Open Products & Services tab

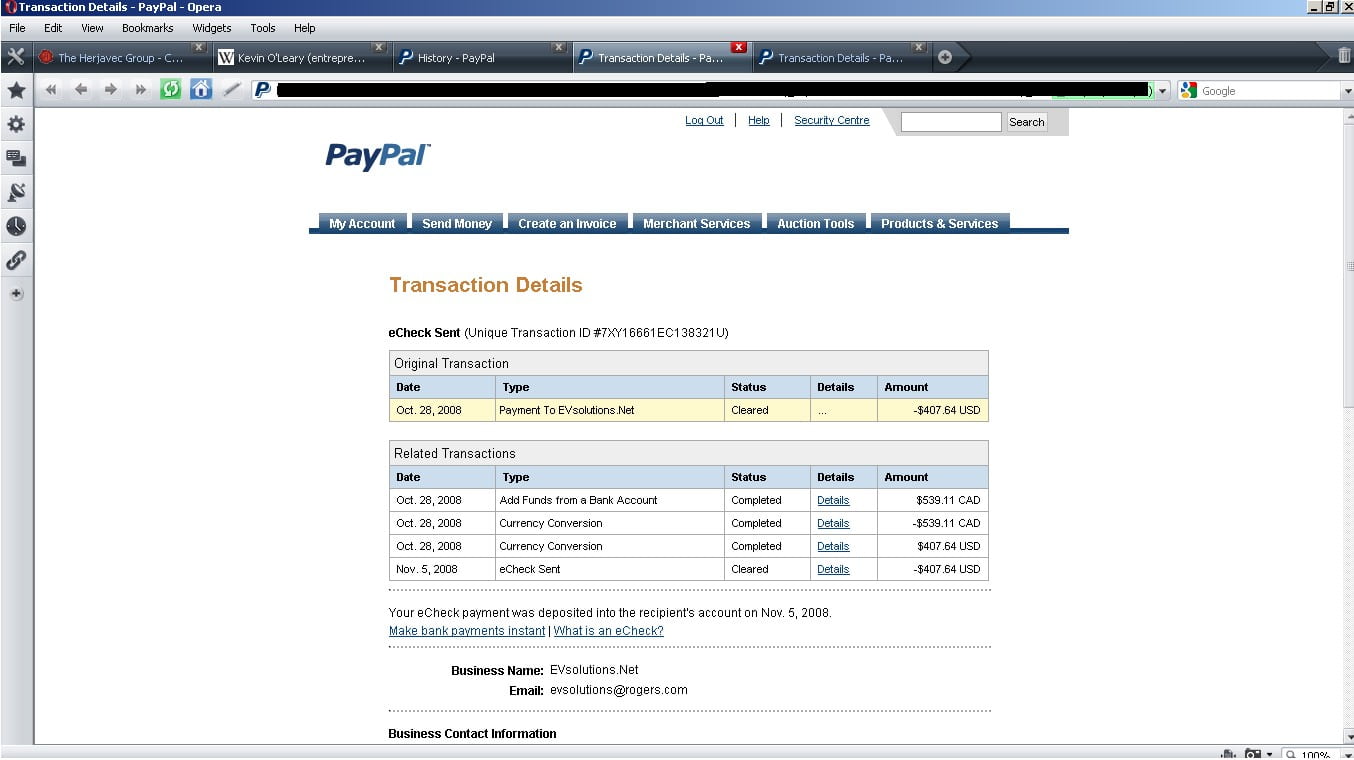click(940, 223)
